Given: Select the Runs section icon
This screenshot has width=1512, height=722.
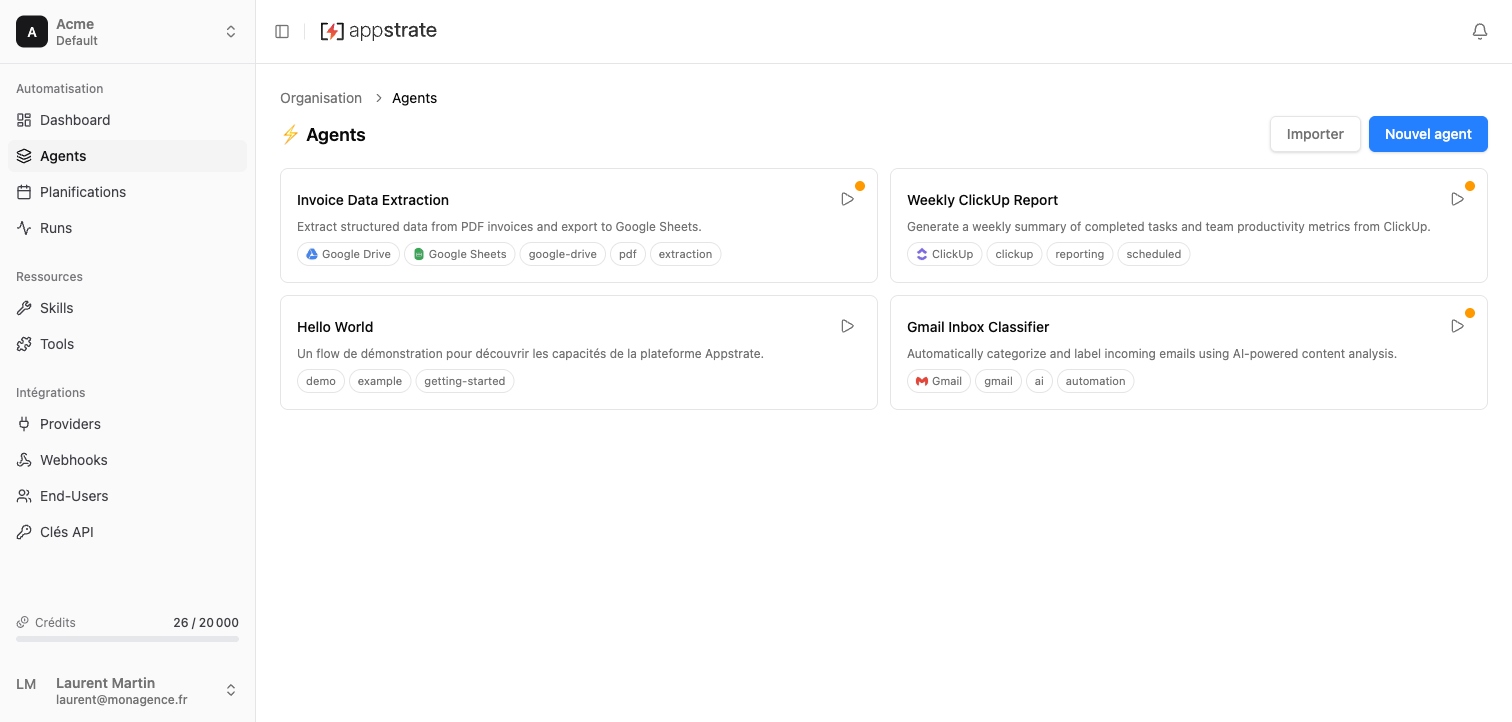Looking at the screenshot, I should click(x=22, y=228).
